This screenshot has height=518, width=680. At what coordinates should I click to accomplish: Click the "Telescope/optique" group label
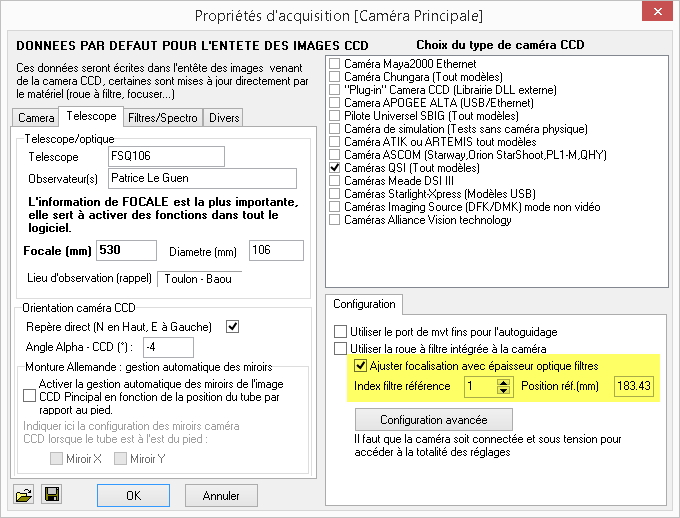click(69, 139)
